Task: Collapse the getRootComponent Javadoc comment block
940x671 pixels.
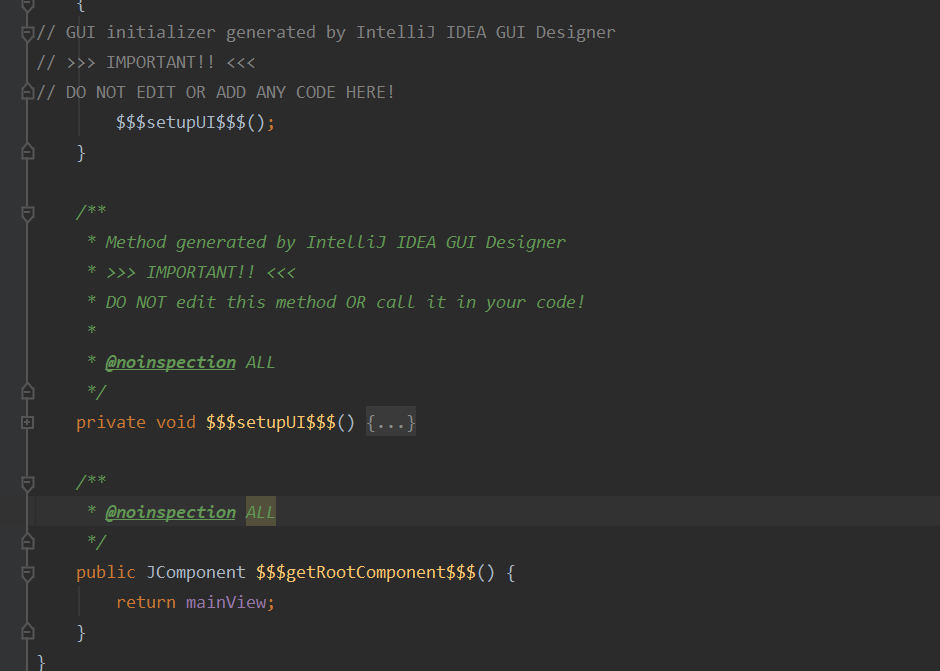Action: point(27,481)
